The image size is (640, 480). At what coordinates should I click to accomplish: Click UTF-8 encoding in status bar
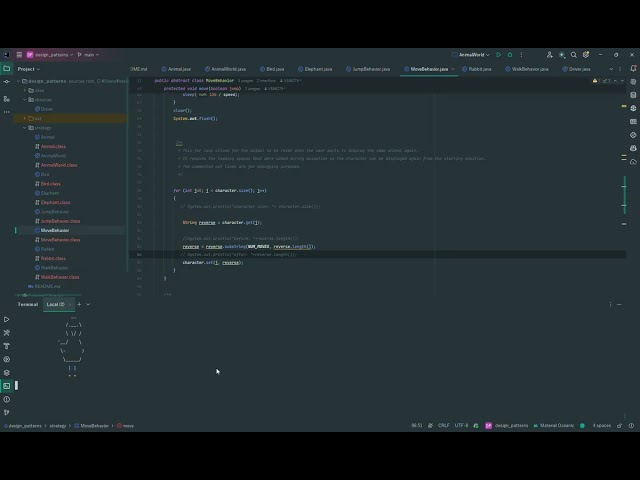[461, 425]
